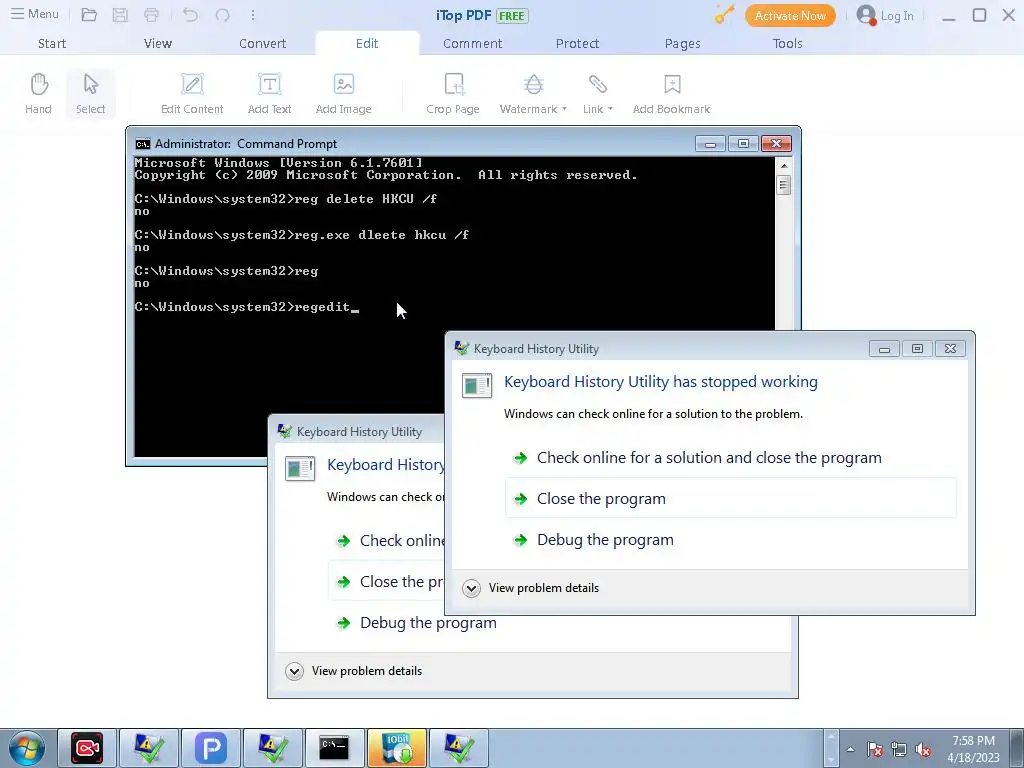Expand View problem details in back dialog
This screenshot has width=1024, height=768.
point(353,671)
